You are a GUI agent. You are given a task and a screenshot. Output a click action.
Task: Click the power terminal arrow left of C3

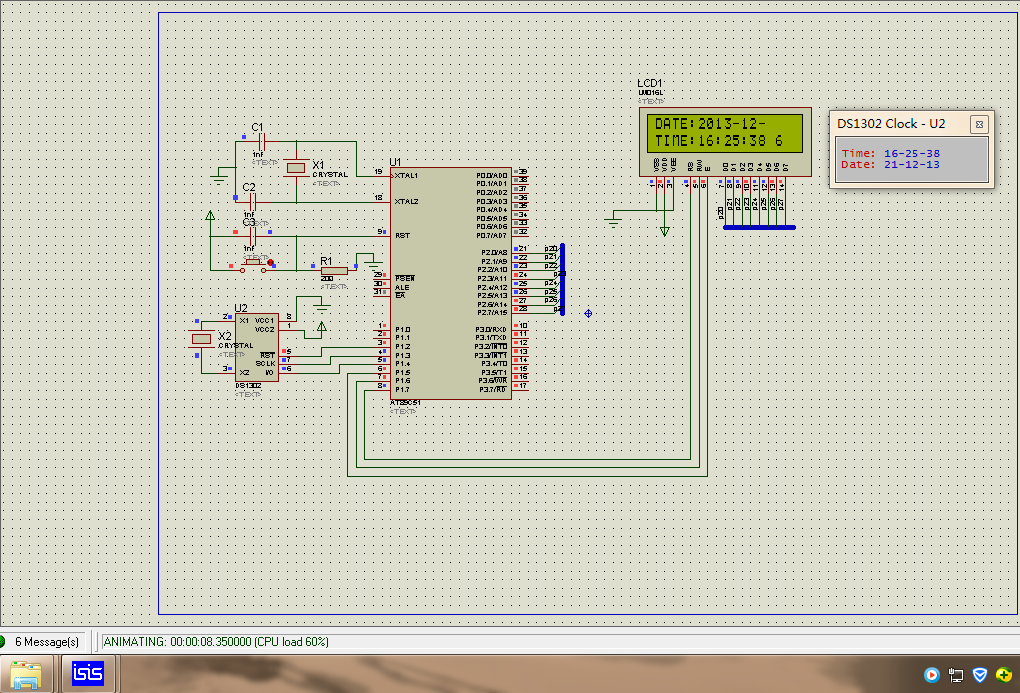[210, 216]
